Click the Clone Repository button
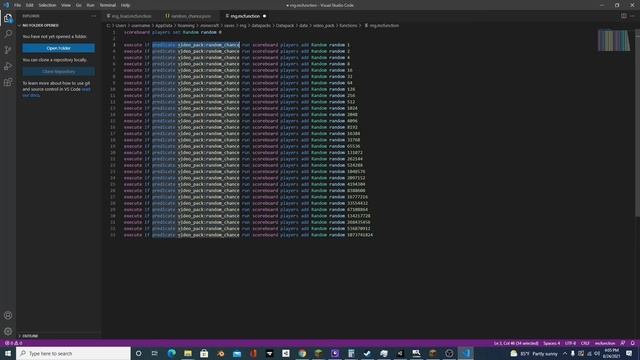640x360 pixels. (58, 71)
